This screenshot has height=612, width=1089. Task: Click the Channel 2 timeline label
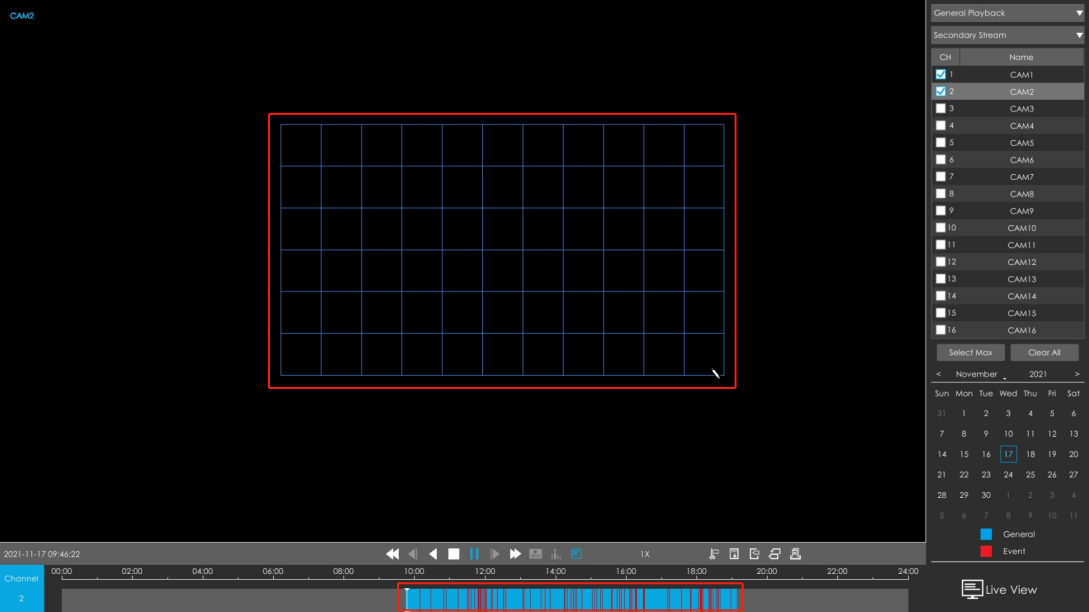point(22,588)
